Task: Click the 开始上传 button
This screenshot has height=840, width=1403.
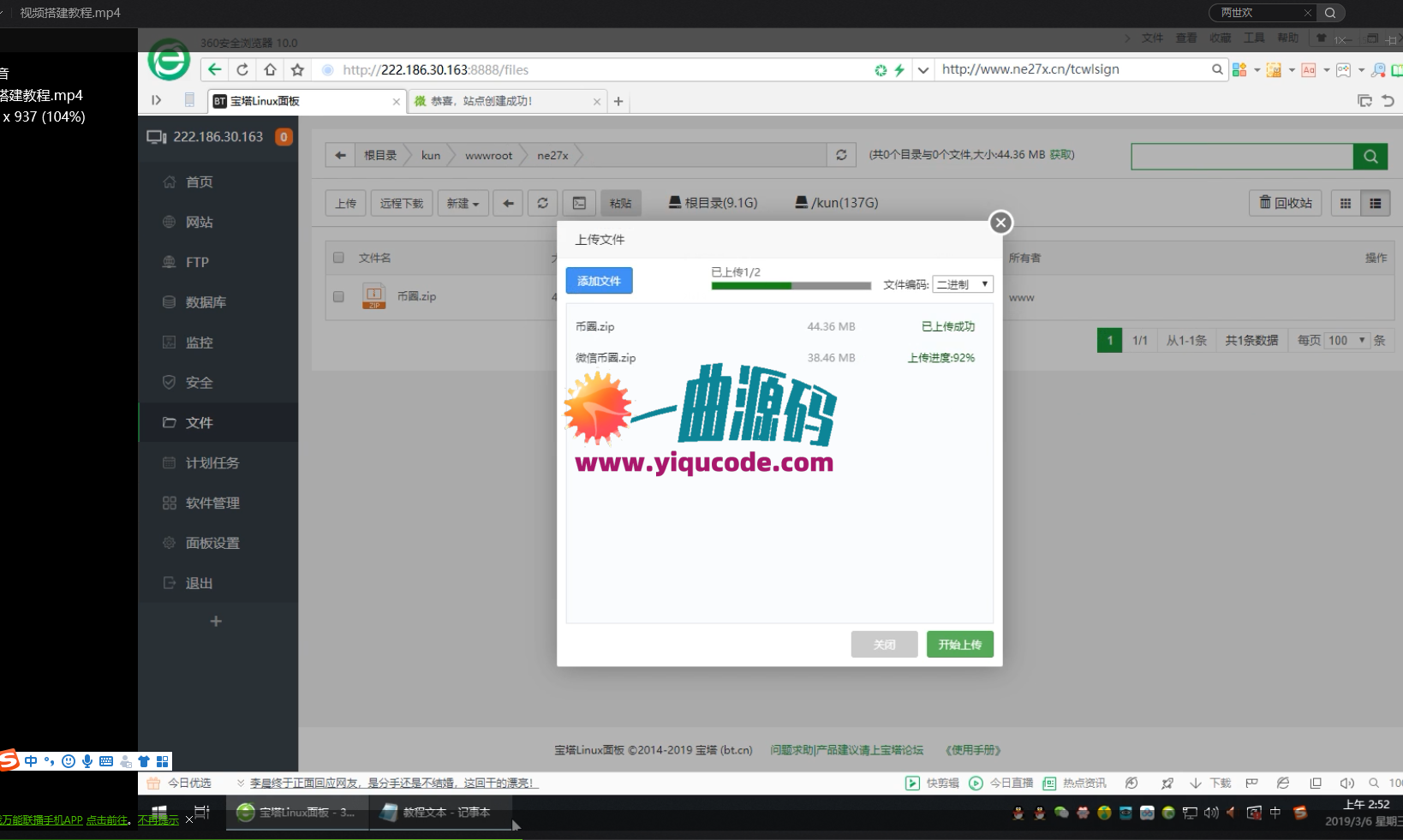Action: (x=959, y=645)
